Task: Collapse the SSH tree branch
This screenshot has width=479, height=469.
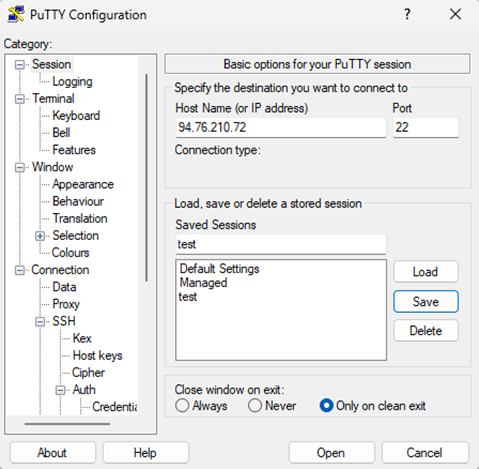Action: point(40,322)
